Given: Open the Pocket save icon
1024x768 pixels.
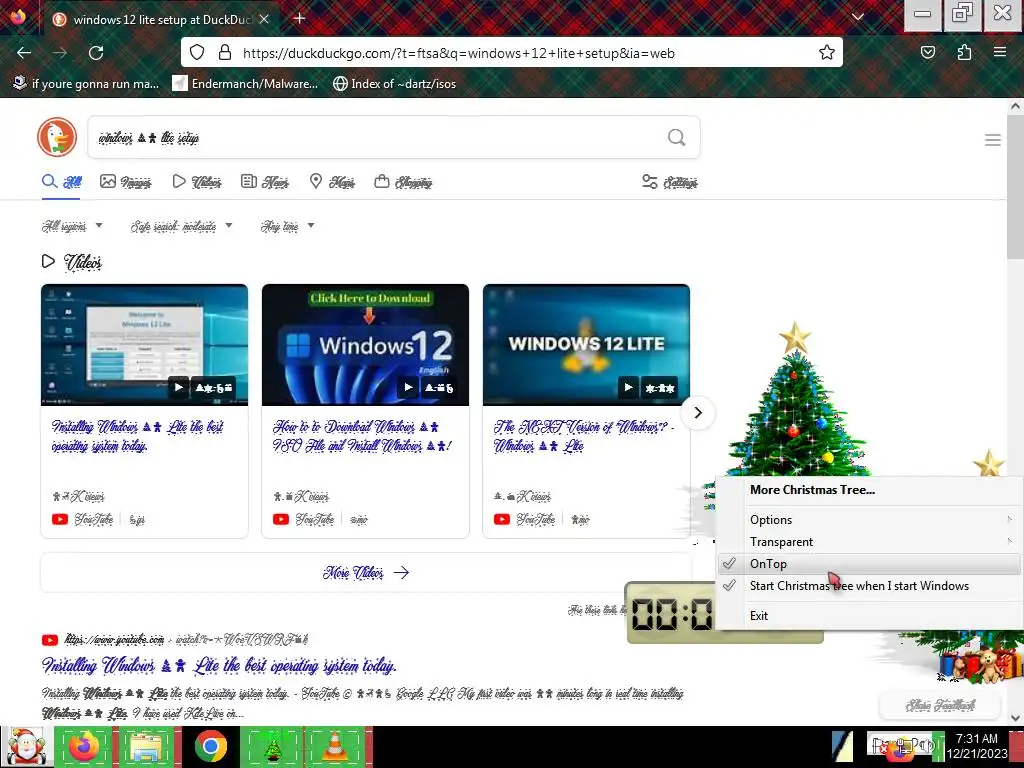Looking at the screenshot, I should (x=928, y=52).
